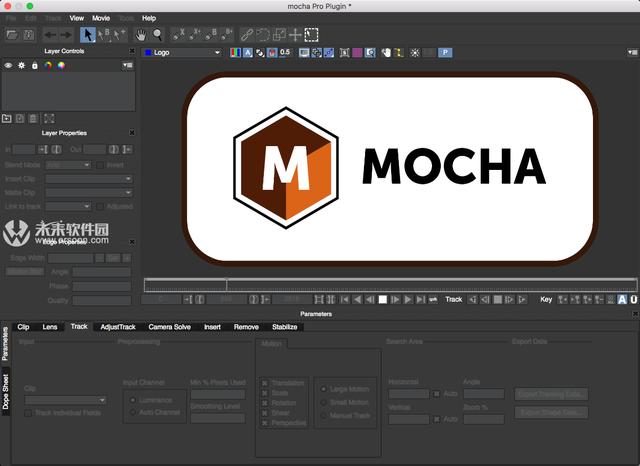
Task: Open the Link to track dropdown
Action: point(68,206)
